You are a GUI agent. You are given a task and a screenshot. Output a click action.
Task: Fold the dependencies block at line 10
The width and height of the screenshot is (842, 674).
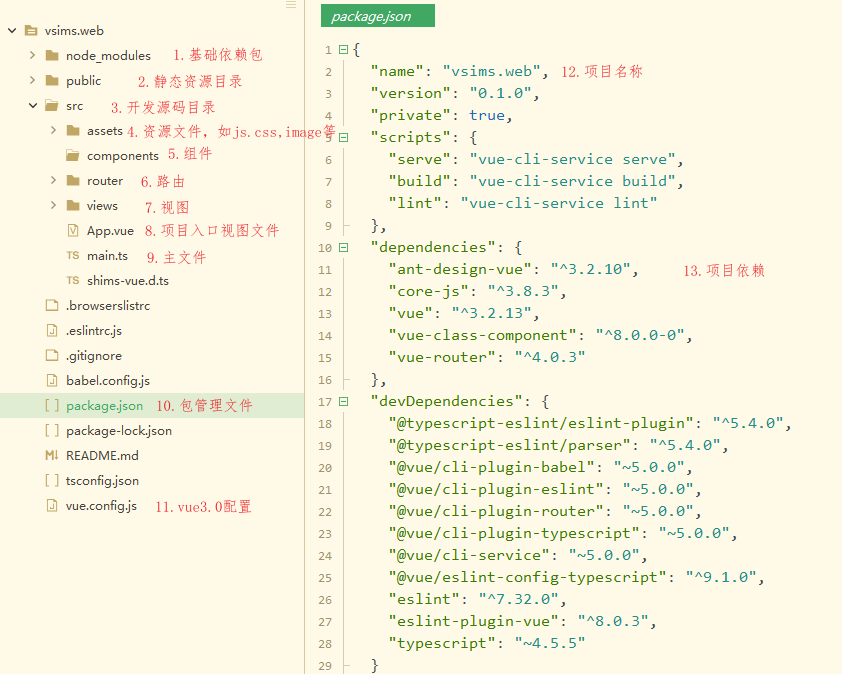344,248
